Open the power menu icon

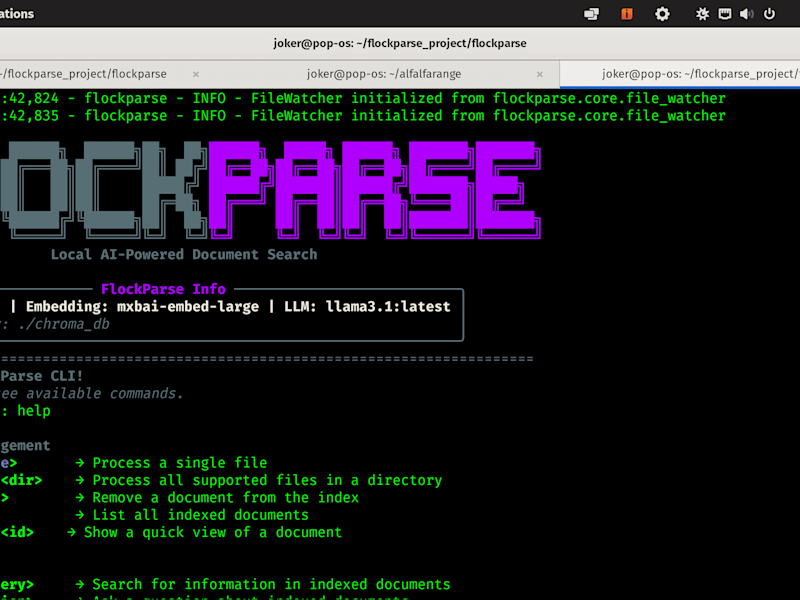click(x=769, y=14)
